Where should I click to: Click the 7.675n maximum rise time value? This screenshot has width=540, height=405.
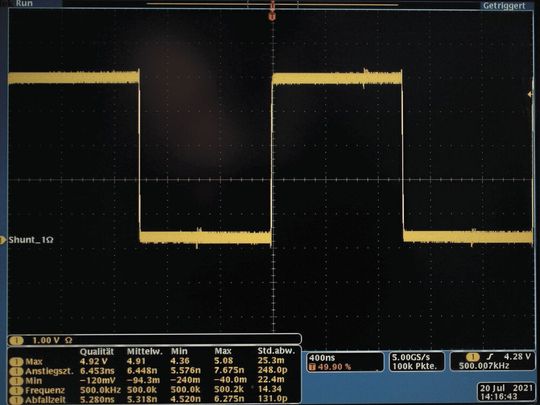(229, 371)
